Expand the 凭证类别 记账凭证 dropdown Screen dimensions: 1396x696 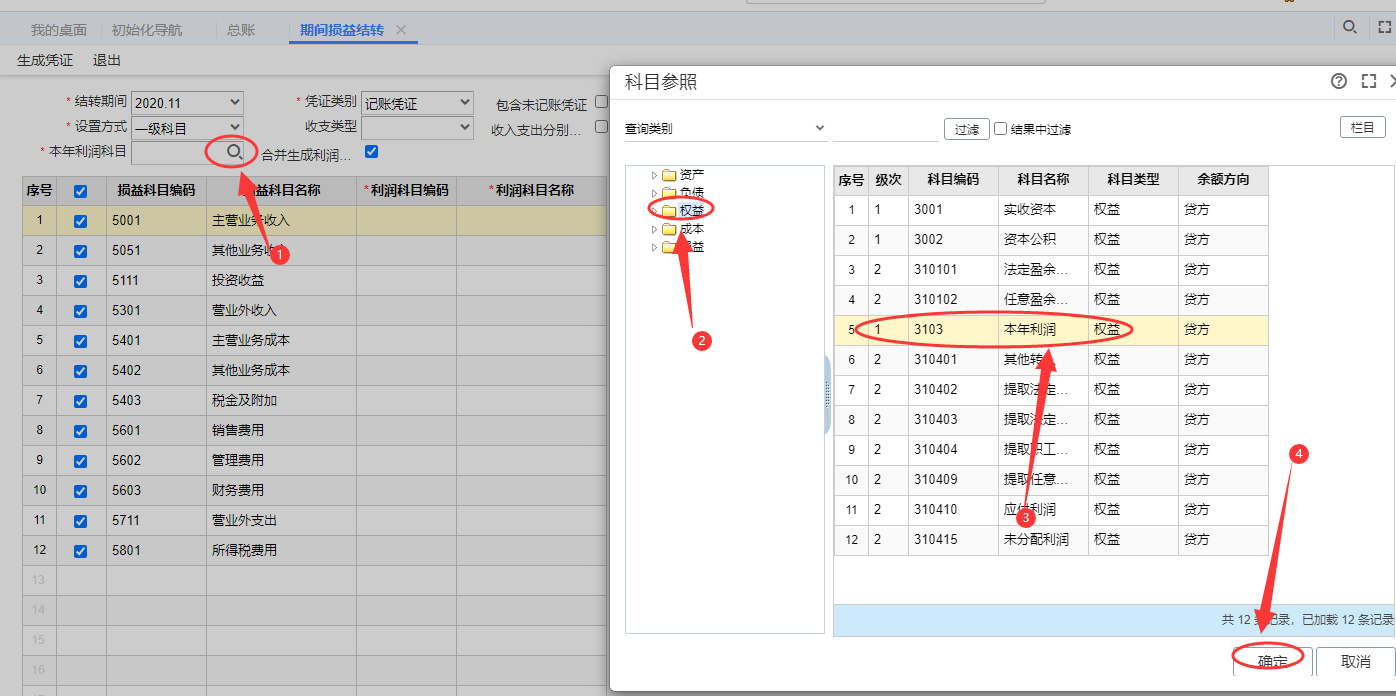(417, 103)
